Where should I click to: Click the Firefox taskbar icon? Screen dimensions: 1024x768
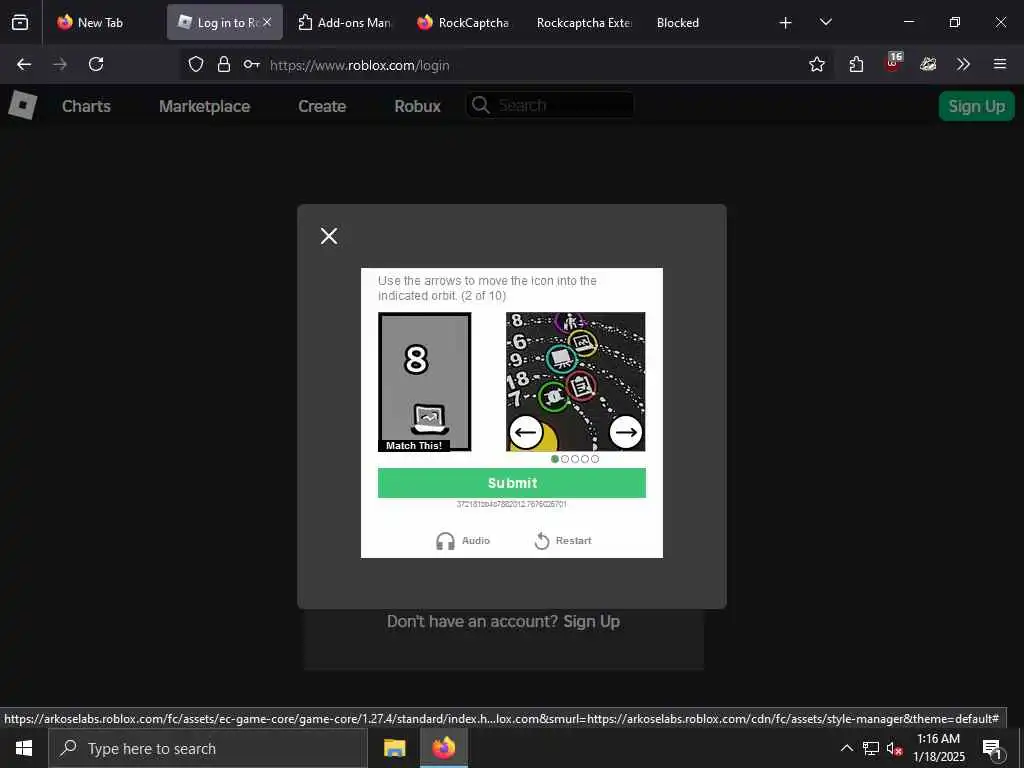(443, 748)
